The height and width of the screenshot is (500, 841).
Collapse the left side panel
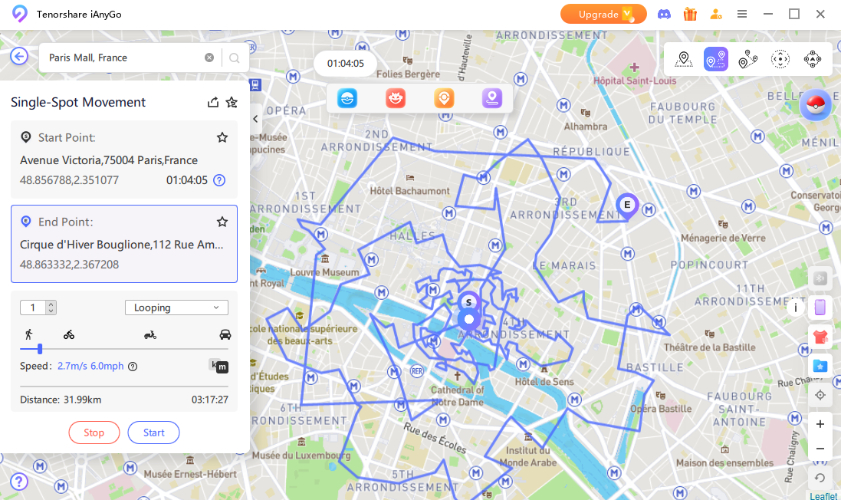[x=255, y=119]
